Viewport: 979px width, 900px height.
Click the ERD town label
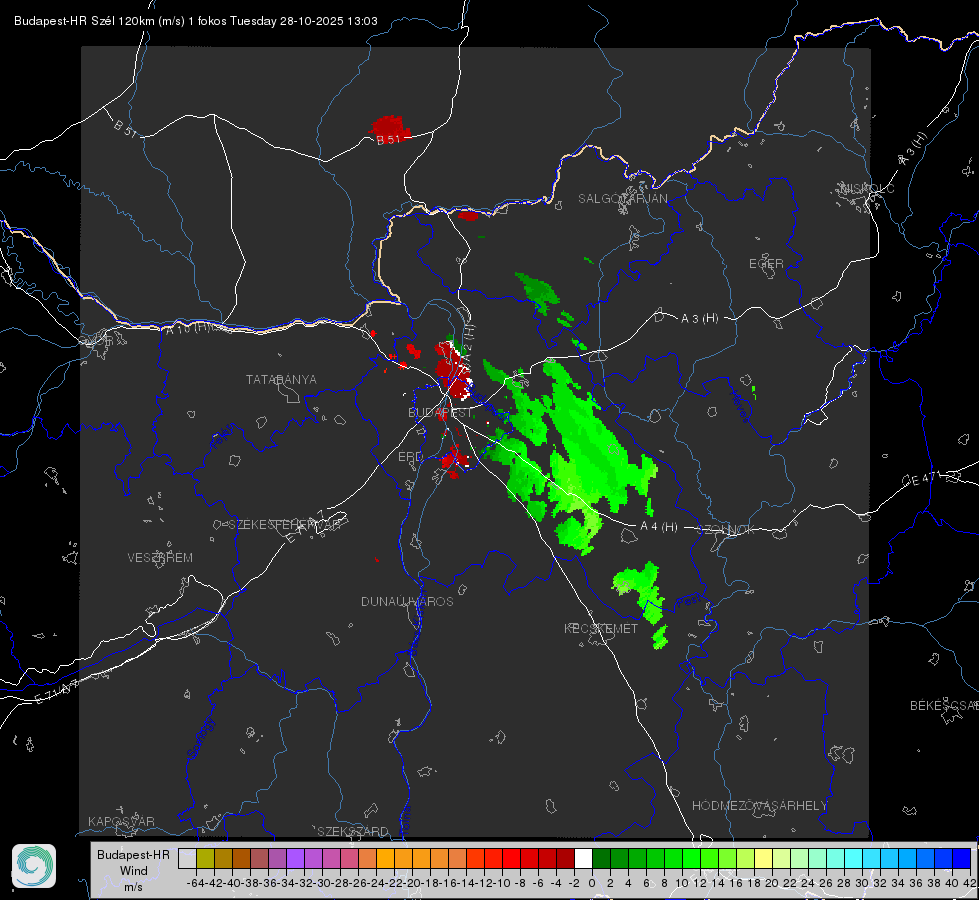point(410,457)
